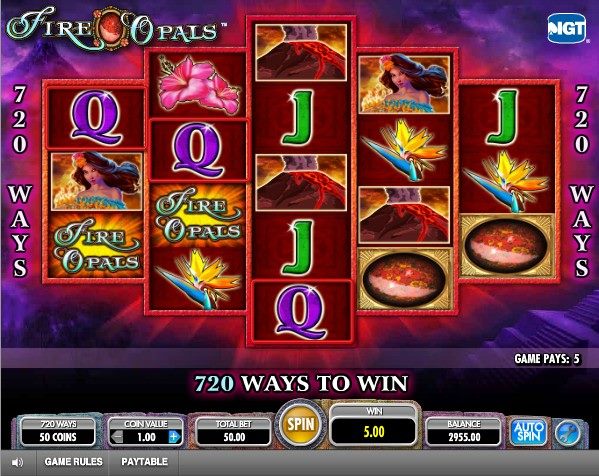Viewport: 599px width, 476px height.
Task: Enable Auto Spin mode
Action: click(528, 432)
